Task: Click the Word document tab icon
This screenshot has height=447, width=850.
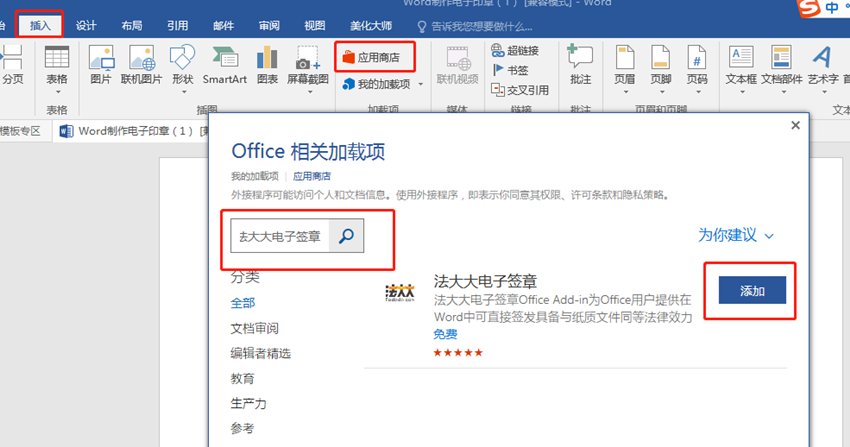Action: (66, 131)
